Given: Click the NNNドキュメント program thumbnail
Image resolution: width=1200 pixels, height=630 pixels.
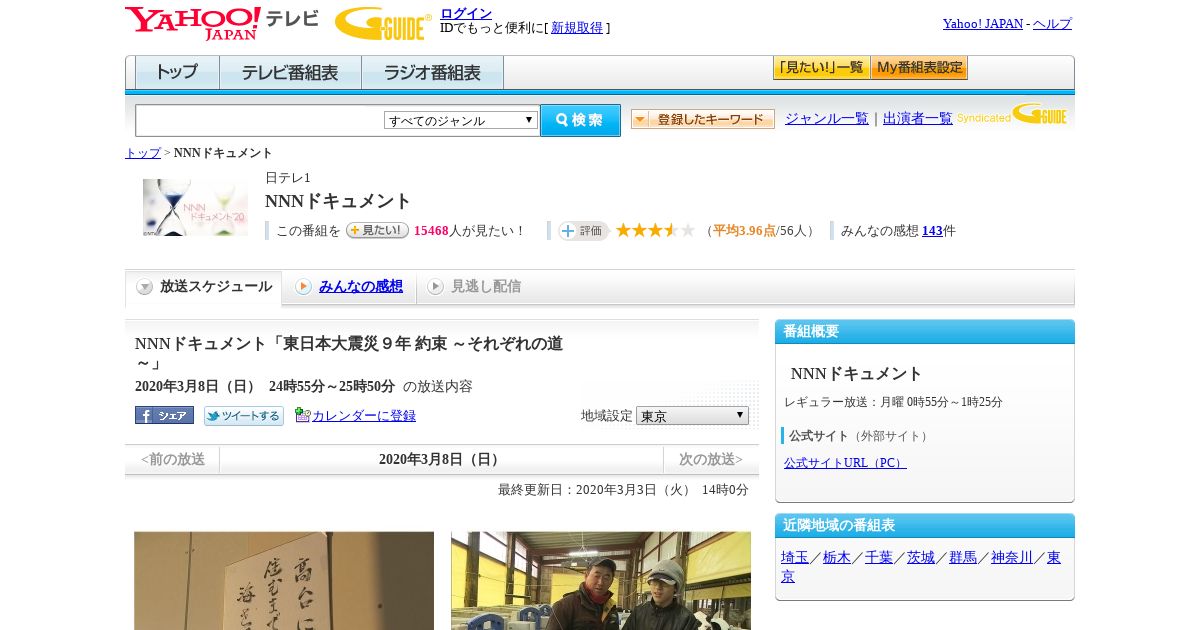Looking at the screenshot, I should pos(195,207).
